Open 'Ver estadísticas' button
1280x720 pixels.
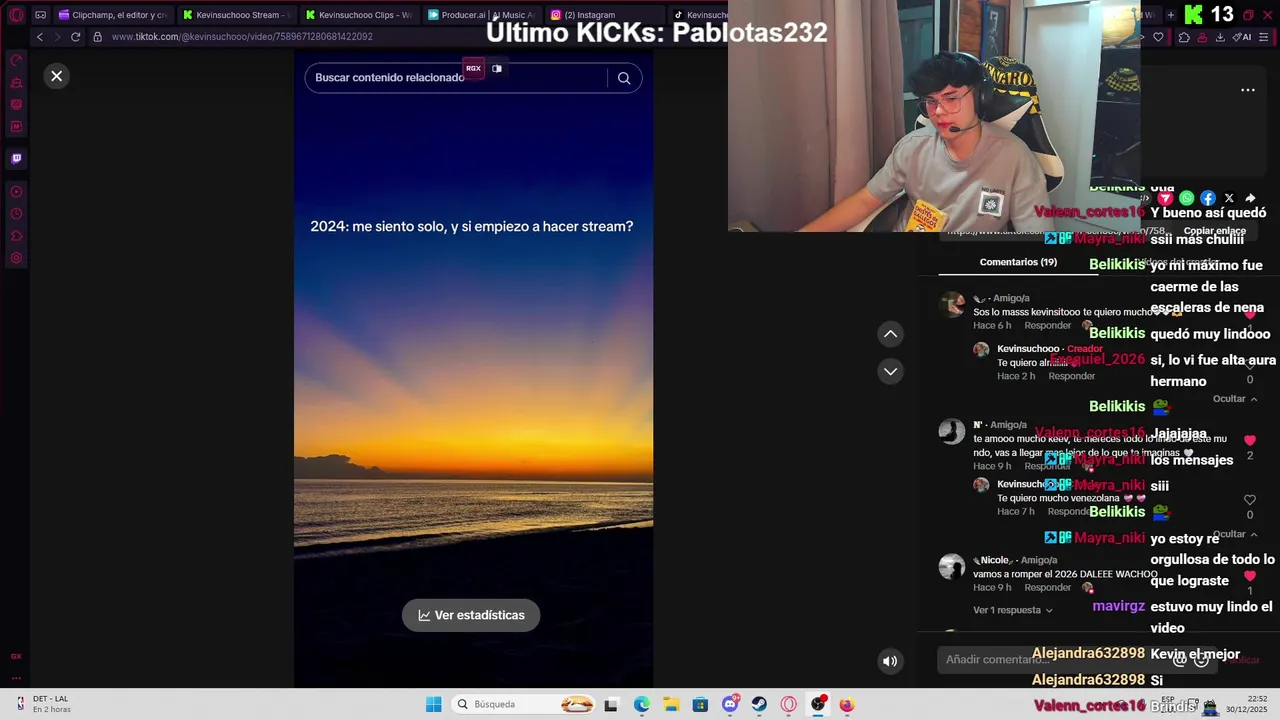471,615
